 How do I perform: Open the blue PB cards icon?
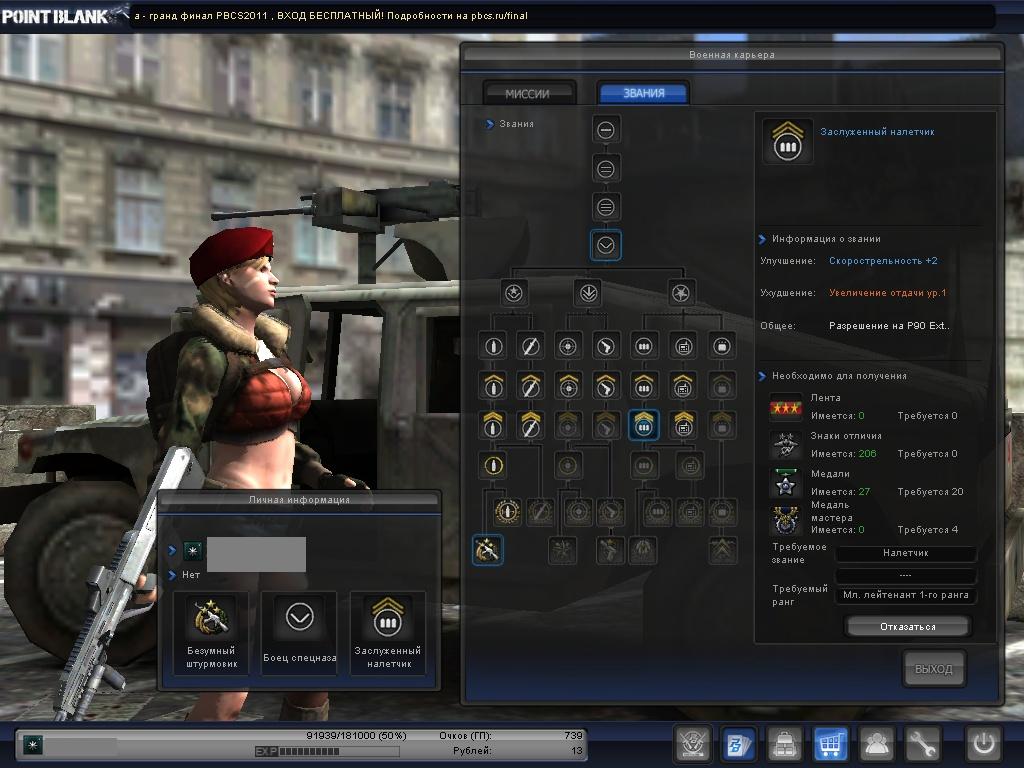click(x=739, y=744)
